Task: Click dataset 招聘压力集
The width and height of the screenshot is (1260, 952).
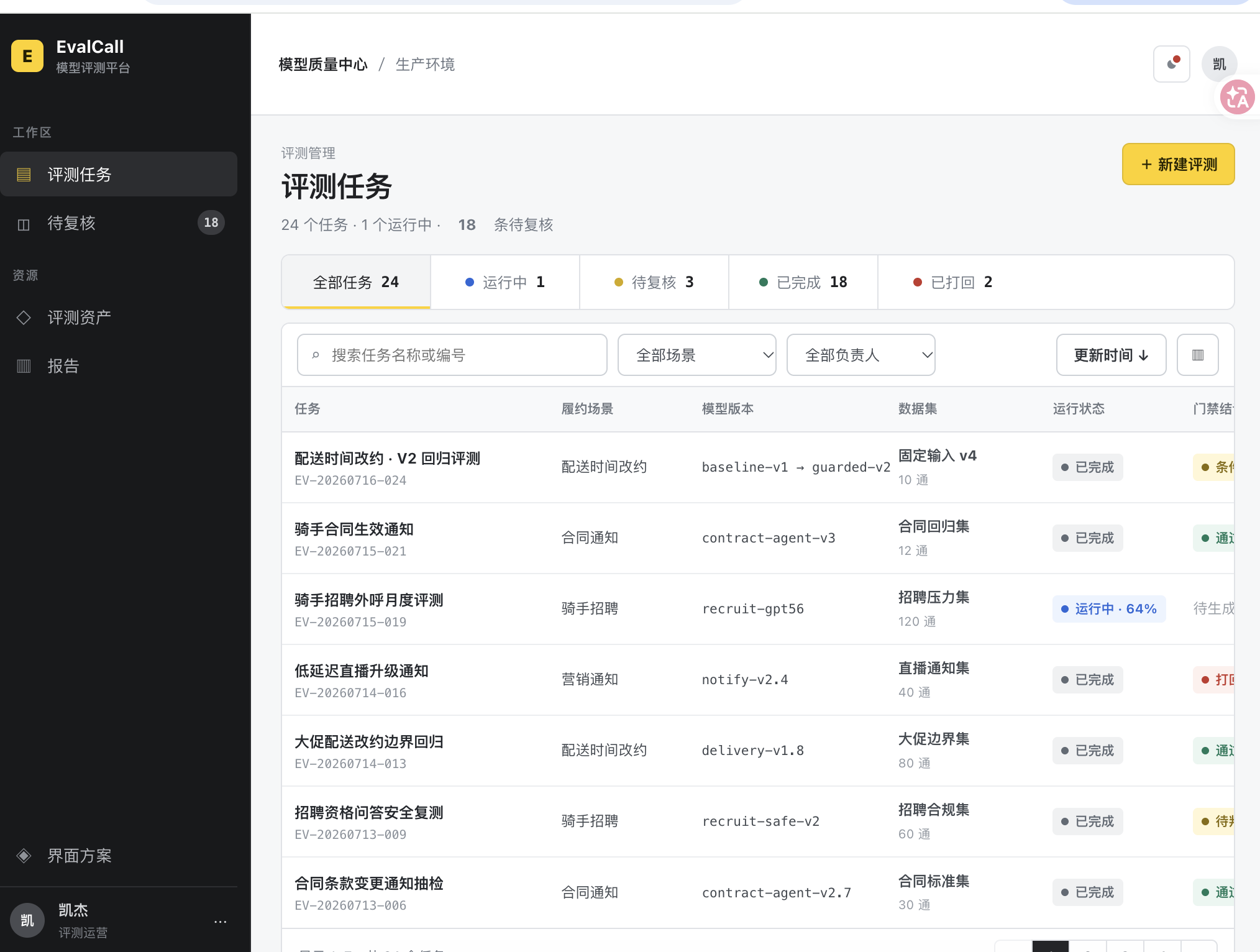Action: point(934,598)
